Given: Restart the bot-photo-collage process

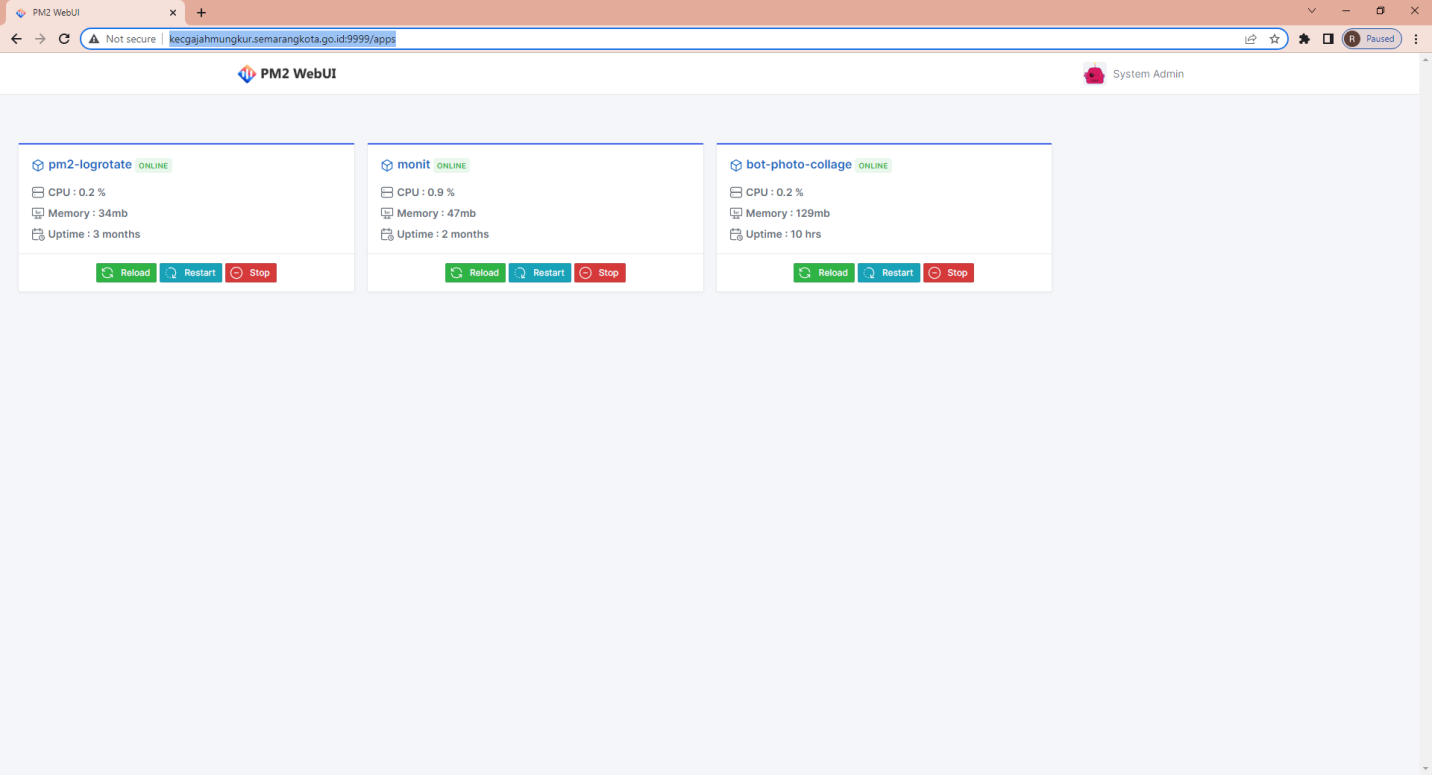Looking at the screenshot, I should point(889,273).
